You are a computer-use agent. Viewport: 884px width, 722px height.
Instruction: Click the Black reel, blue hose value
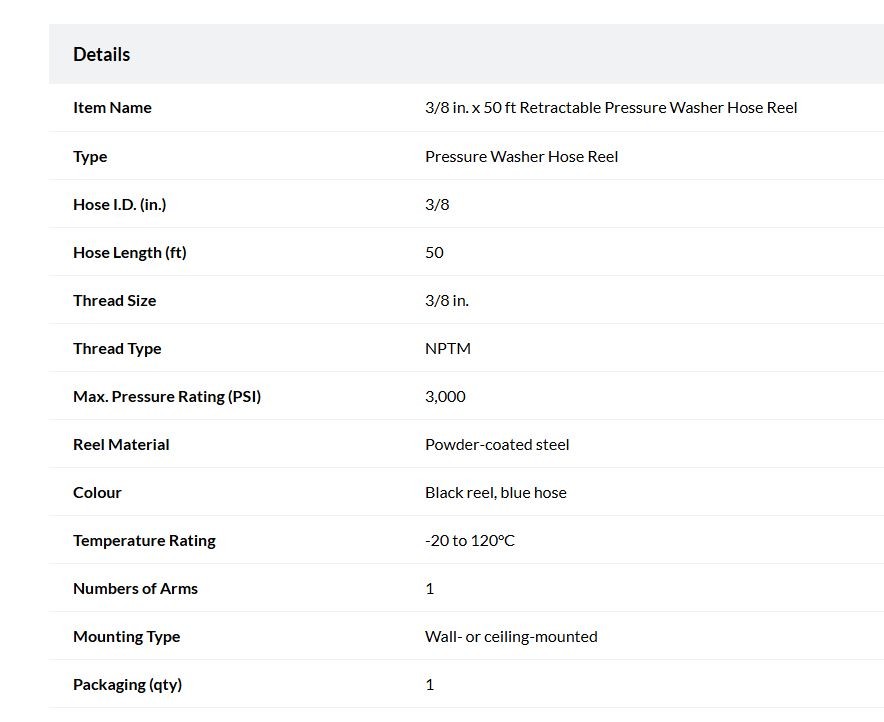point(496,493)
